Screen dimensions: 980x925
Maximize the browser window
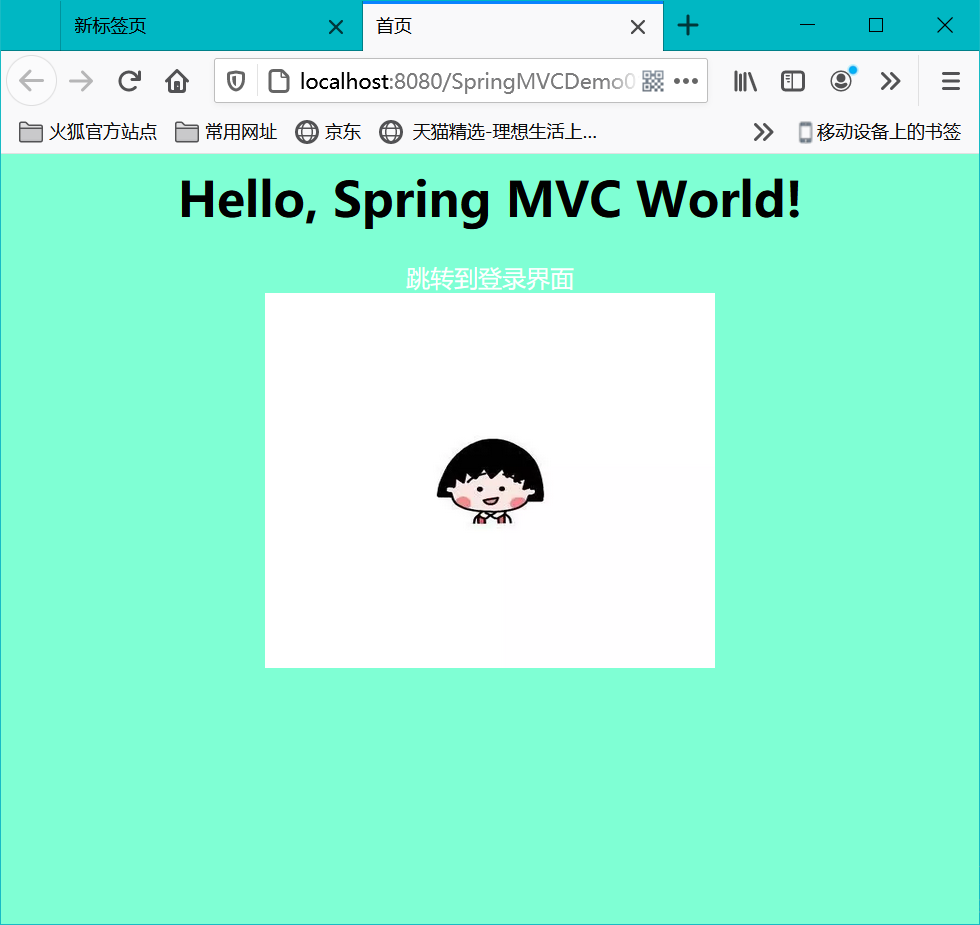coord(876,25)
